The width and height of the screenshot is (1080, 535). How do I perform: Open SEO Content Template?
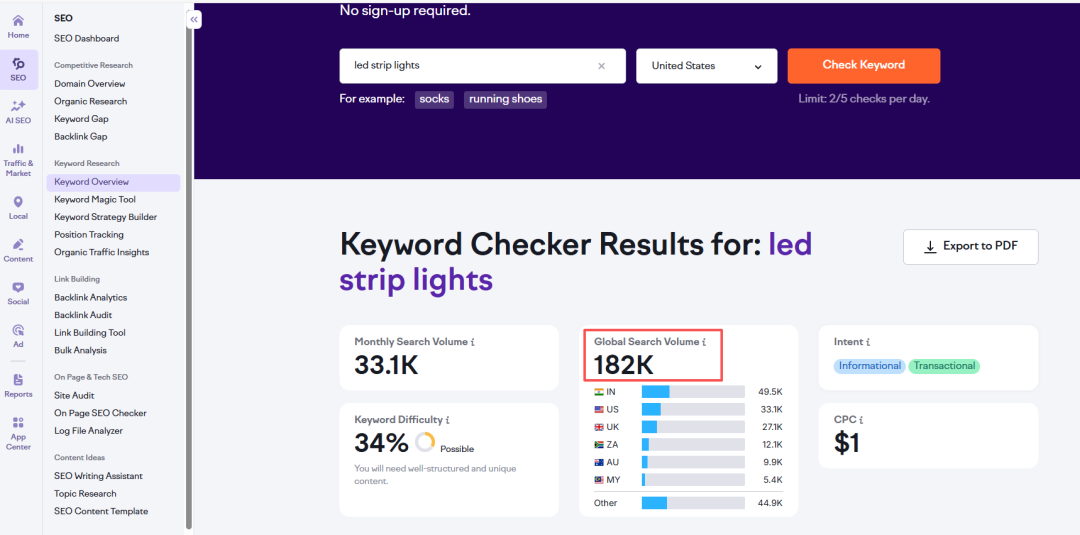coord(101,512)
